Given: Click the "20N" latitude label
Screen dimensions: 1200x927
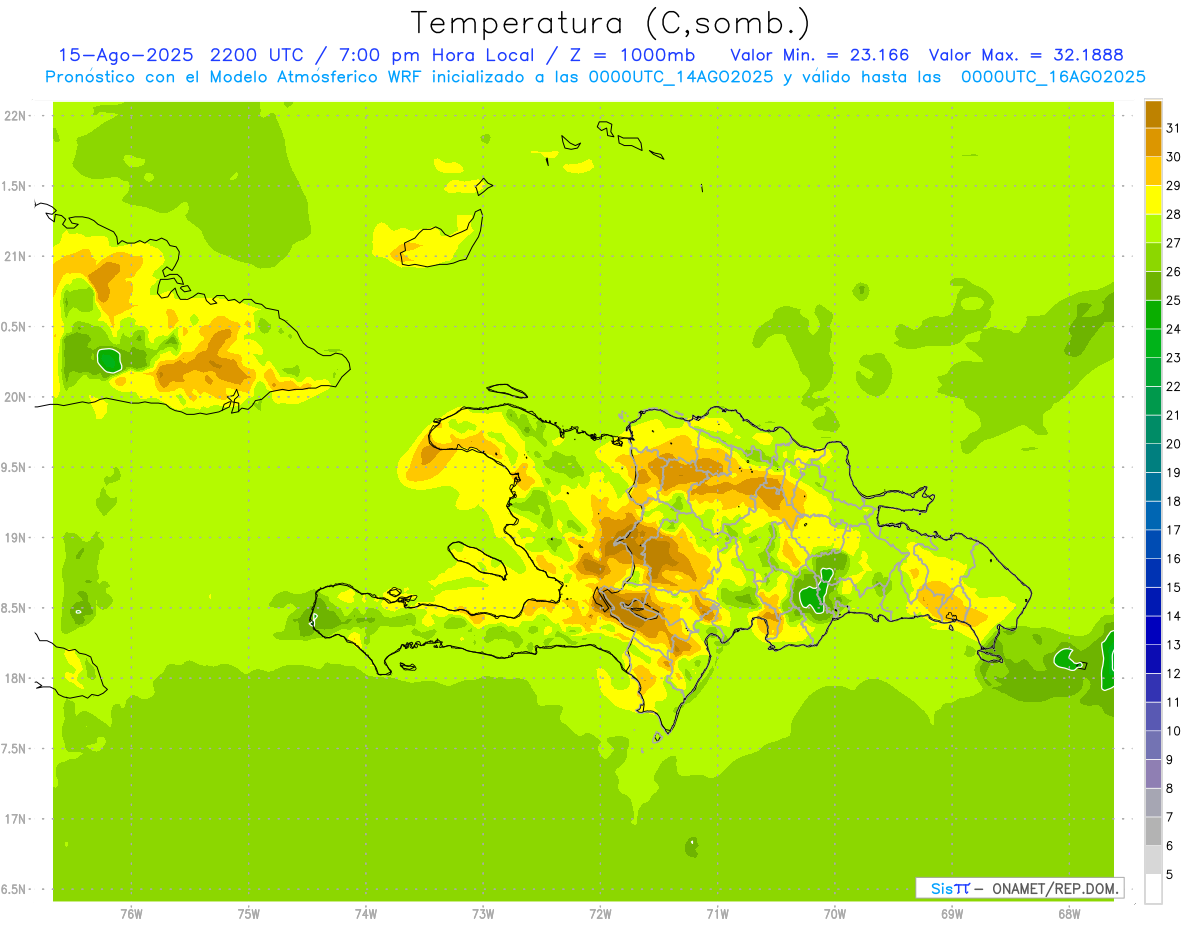Looking at the screenshot, I should pos(16,397).
